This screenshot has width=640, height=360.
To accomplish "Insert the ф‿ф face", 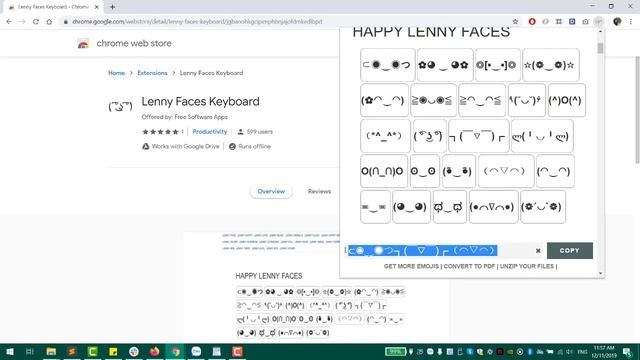I will click(x=449, y=207).
